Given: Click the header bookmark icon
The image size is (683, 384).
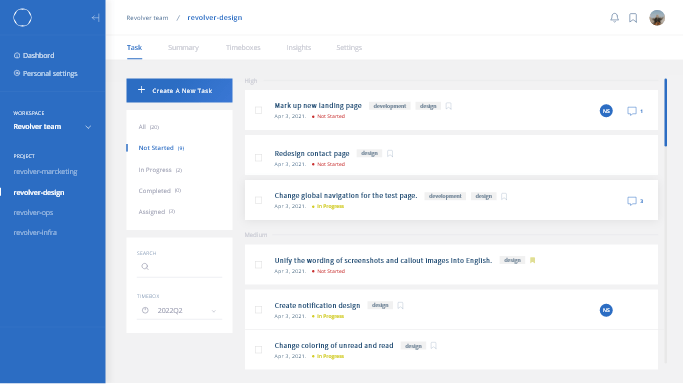Looking at the screenshot, I should (633, 18).
